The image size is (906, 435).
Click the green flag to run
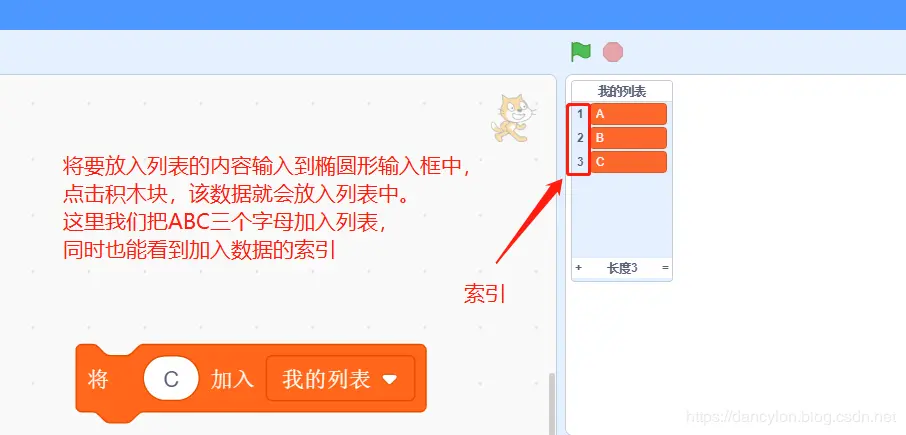coord(581,52)
